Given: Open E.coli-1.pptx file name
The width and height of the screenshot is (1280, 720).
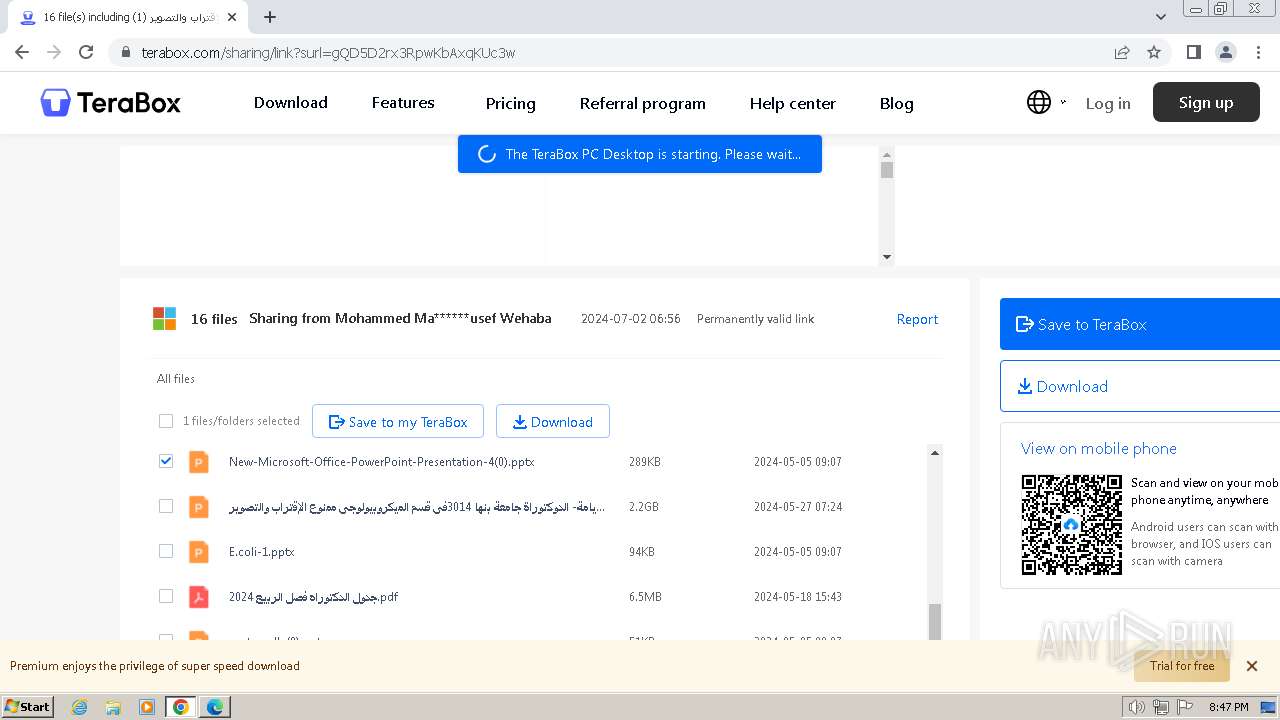Looking at the screenshot, I should (262, 552).
